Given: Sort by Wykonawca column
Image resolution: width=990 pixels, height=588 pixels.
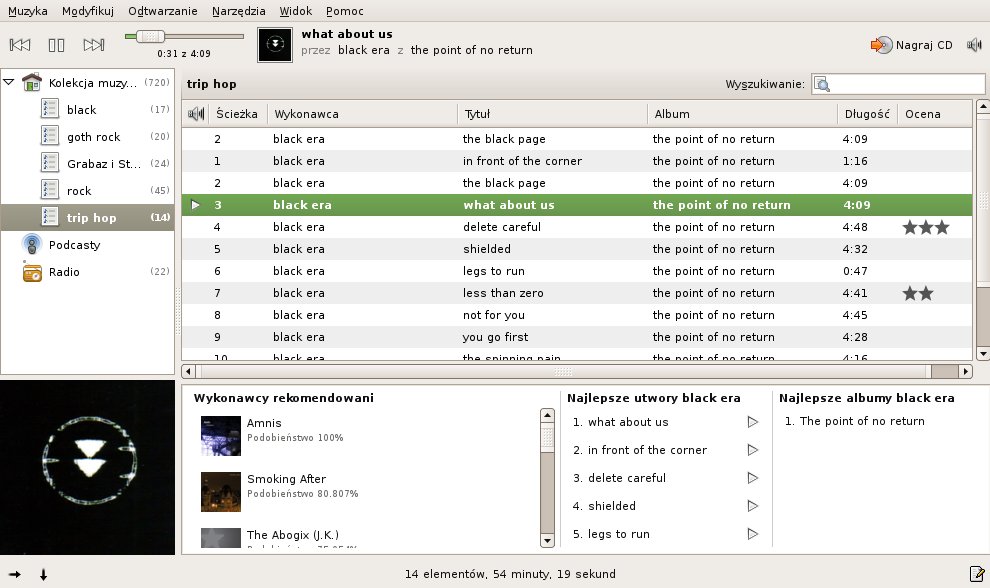Looking at the screenshot, I should tap(362, 114).
